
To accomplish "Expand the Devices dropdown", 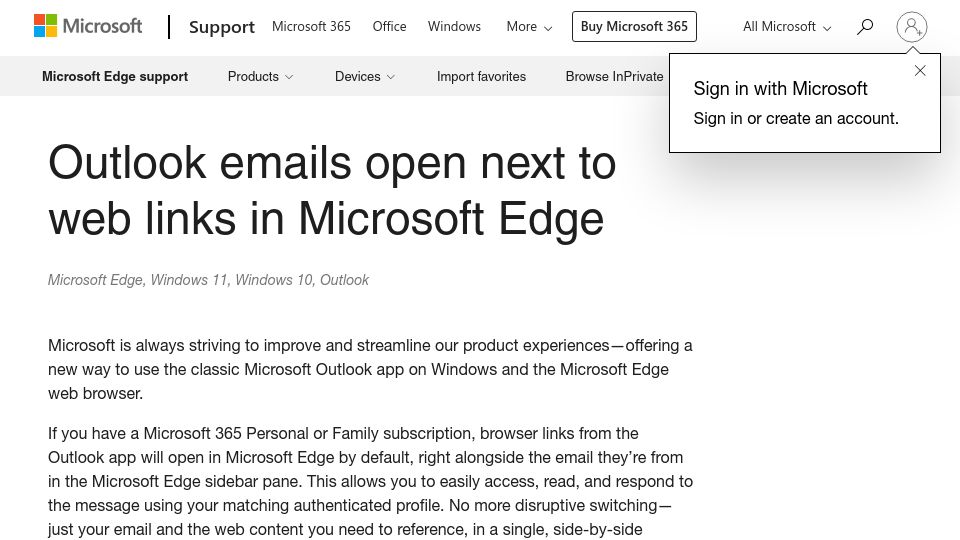I will [x=365, y=77].
